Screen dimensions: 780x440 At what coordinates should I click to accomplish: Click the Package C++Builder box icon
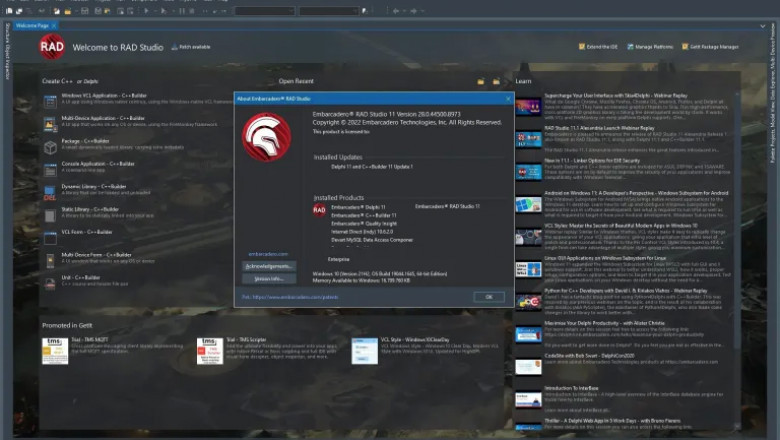(x=50, y=147)
